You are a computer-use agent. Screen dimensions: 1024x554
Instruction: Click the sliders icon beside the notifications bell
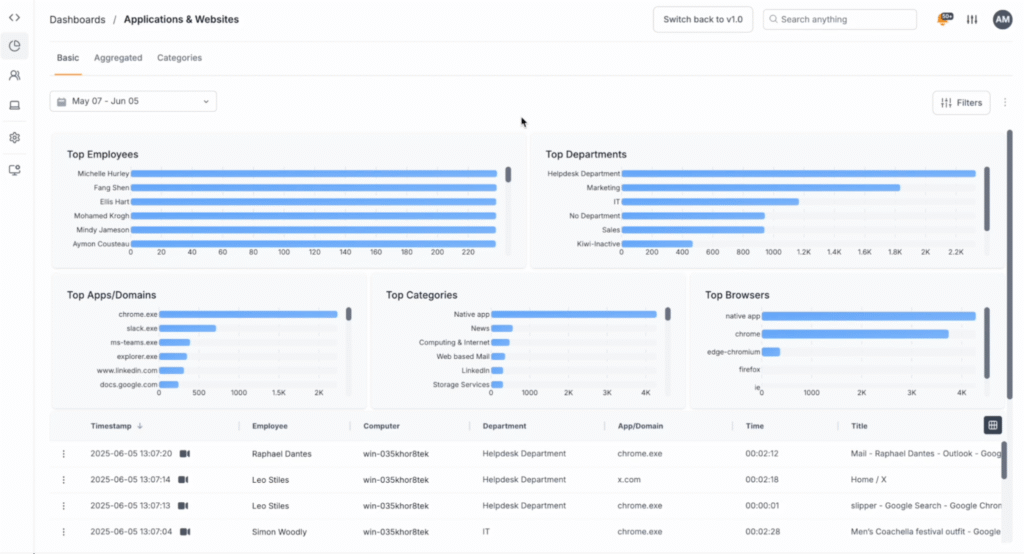point(971,20)
